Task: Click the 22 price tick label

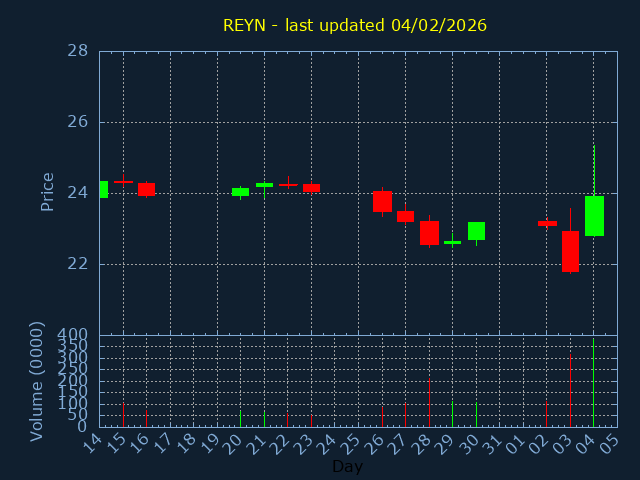Action: pyautogui.click(x=77, y=264)
